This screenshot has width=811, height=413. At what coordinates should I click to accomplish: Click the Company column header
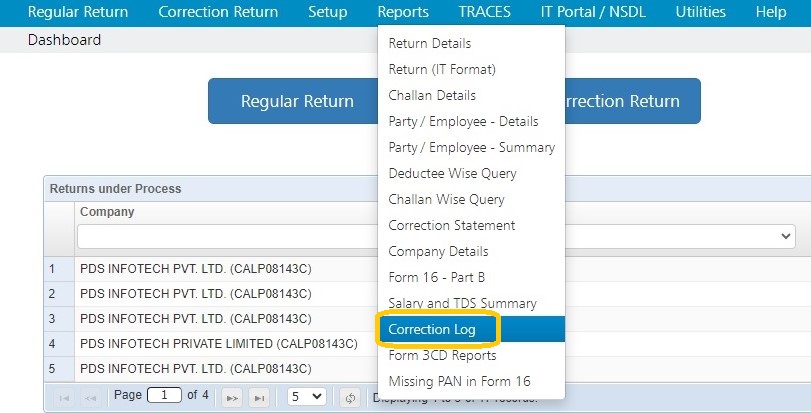point(107,212)
